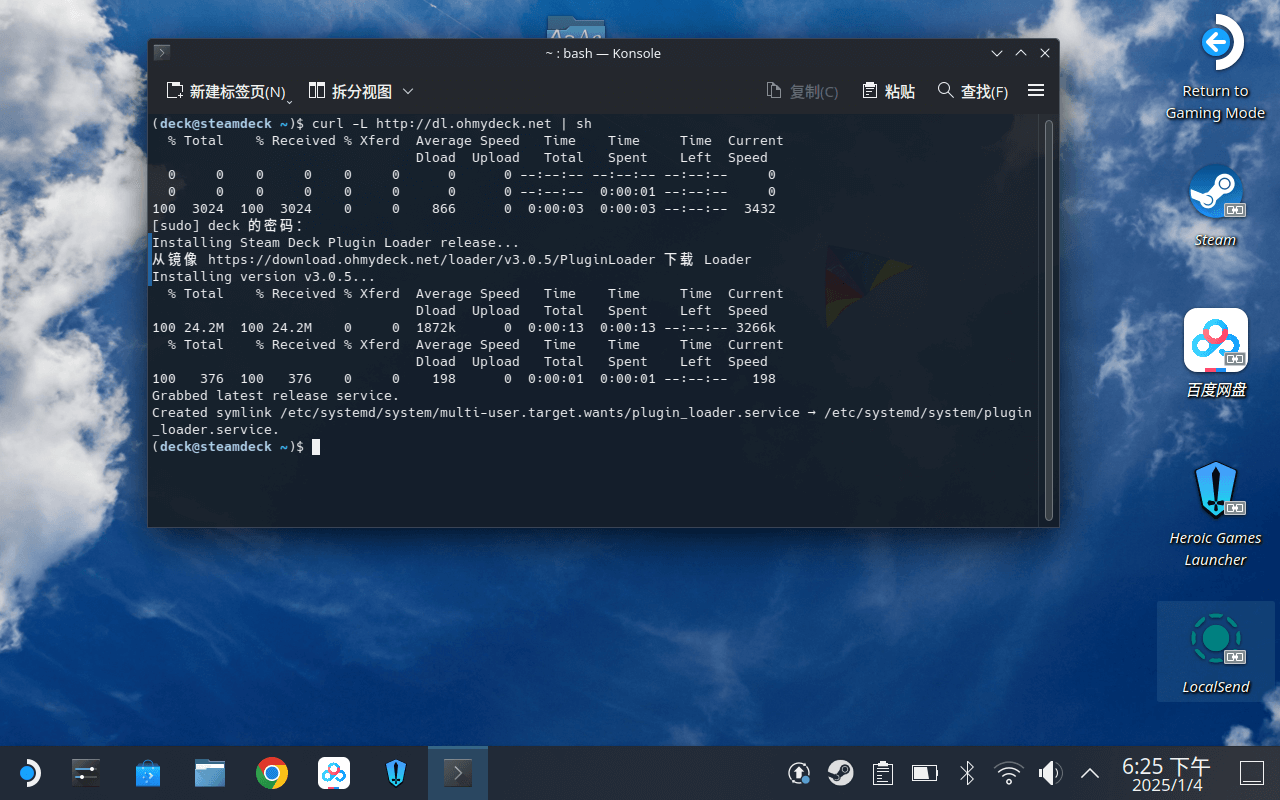Image resolution: width=1280 pixels, height=800 pixels.
Task: Open the Heroic Games Launcher desktop icon
Action: 1215,490
